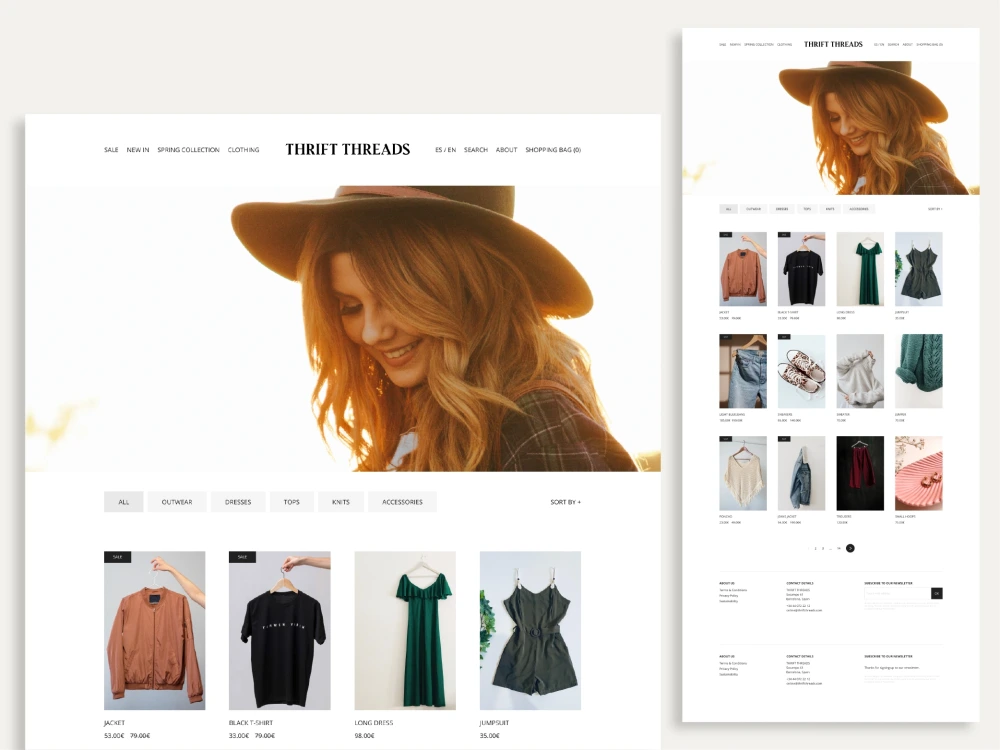Open white sweater thumbnail in preview grid
Screen dimensions: 1000x750
point(860,371)
